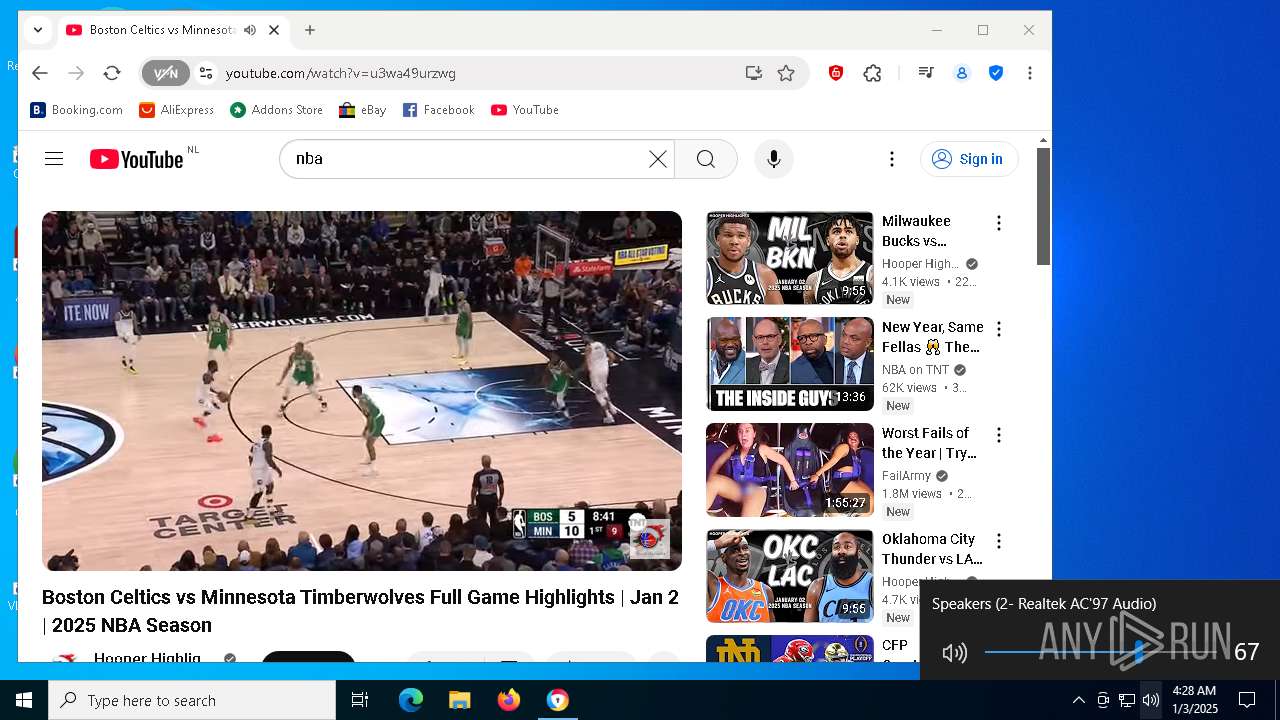Open the YouTube bookmark

coord(525,110)
